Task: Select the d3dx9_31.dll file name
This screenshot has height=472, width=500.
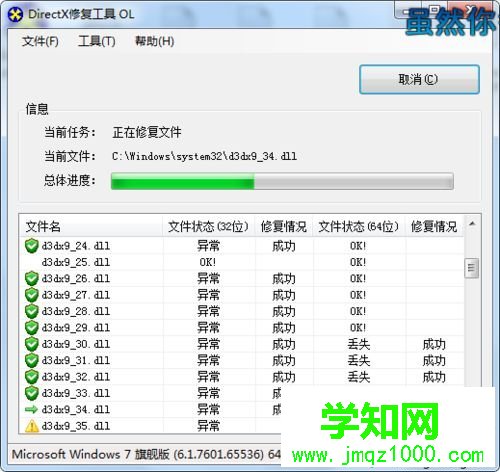Action: coord(76,360)
